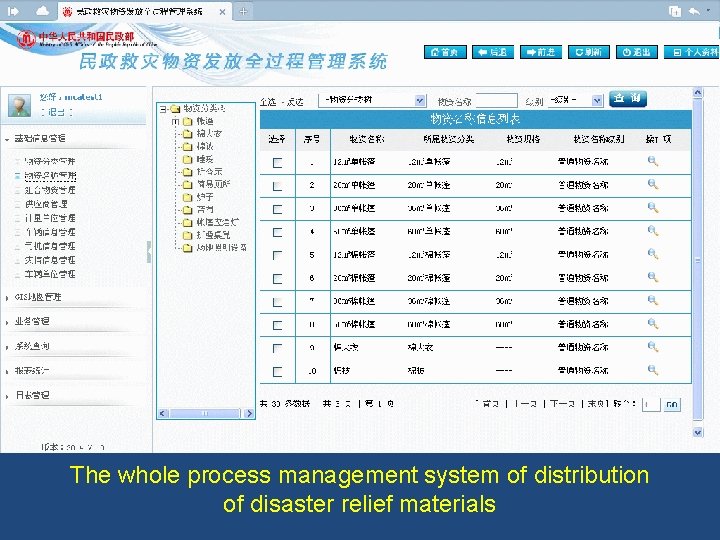Click the cloud icon in browser tab strip
Viewport: 720px width, 540px height.
coord(42,11)
